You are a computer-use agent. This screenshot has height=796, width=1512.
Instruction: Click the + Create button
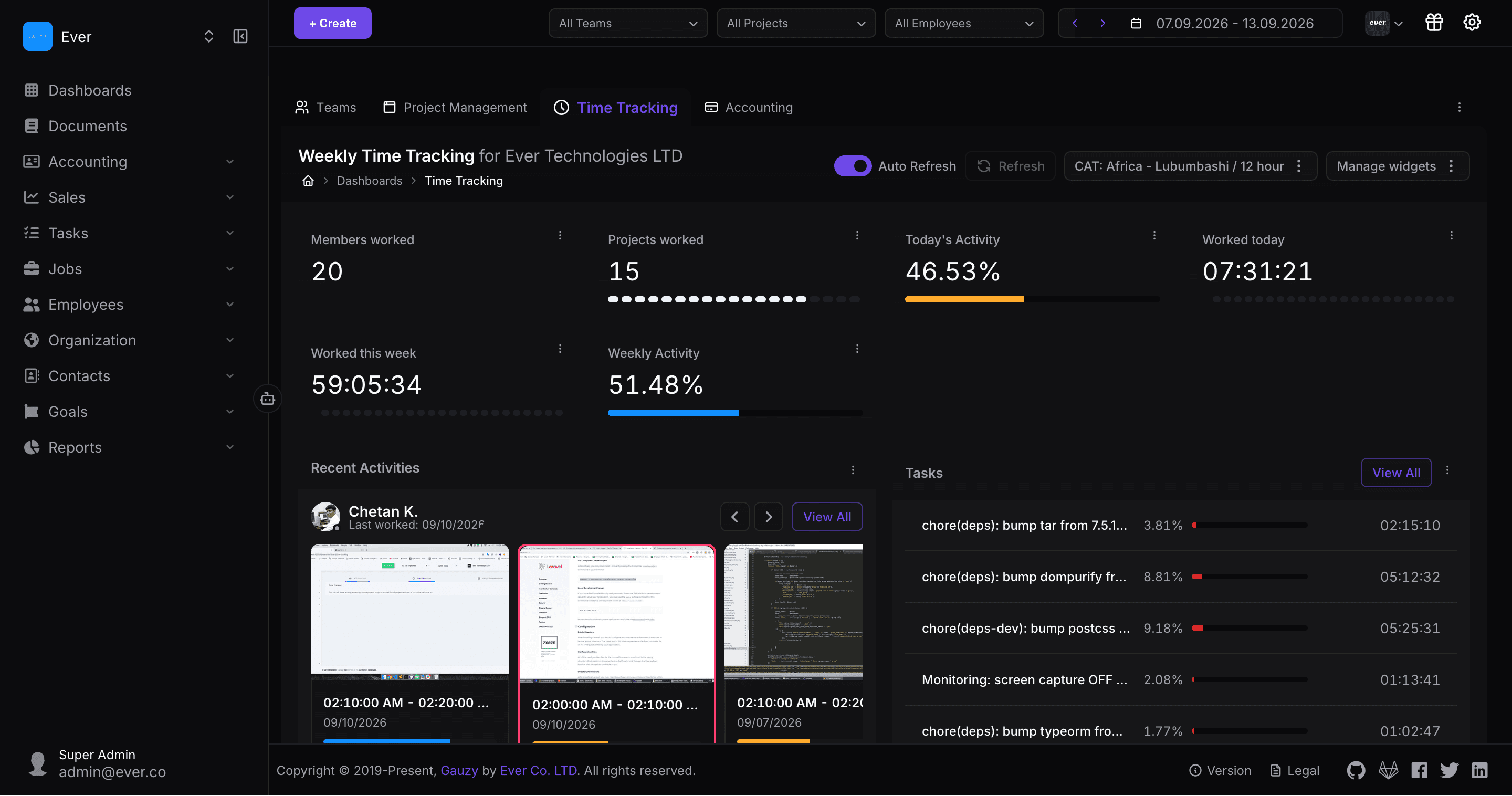tap(333, 24)
